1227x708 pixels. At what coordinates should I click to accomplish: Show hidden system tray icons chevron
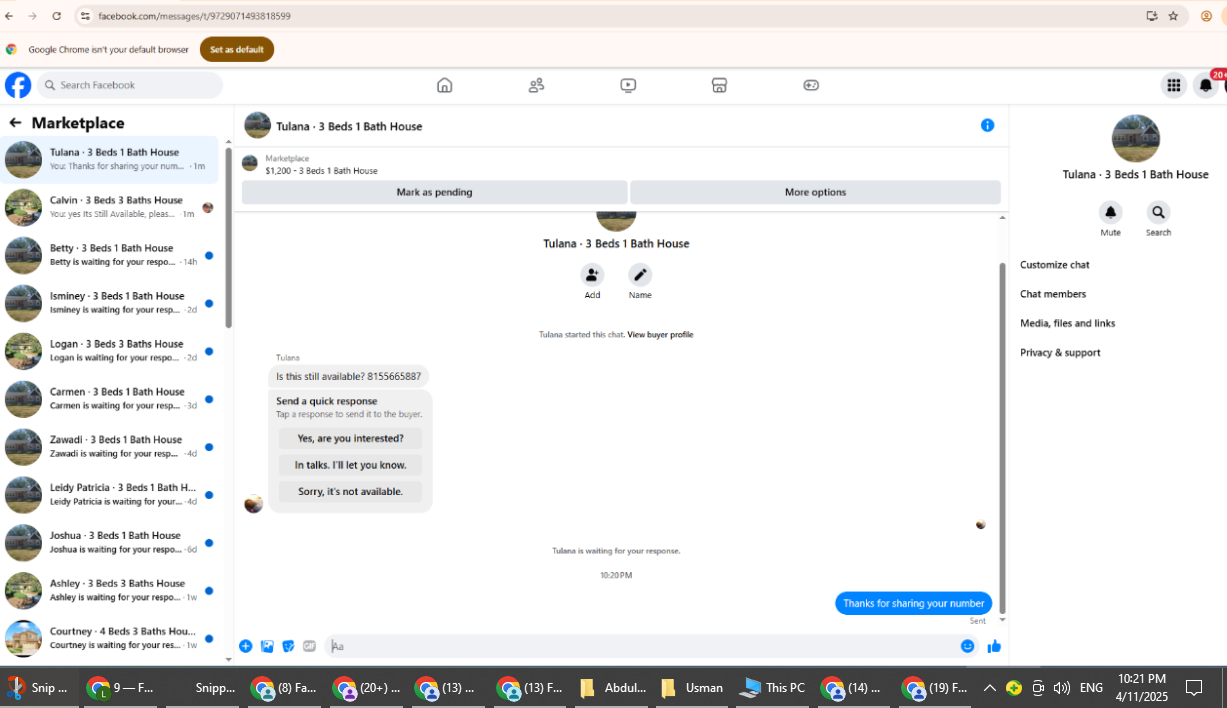[x=989, y=688]
